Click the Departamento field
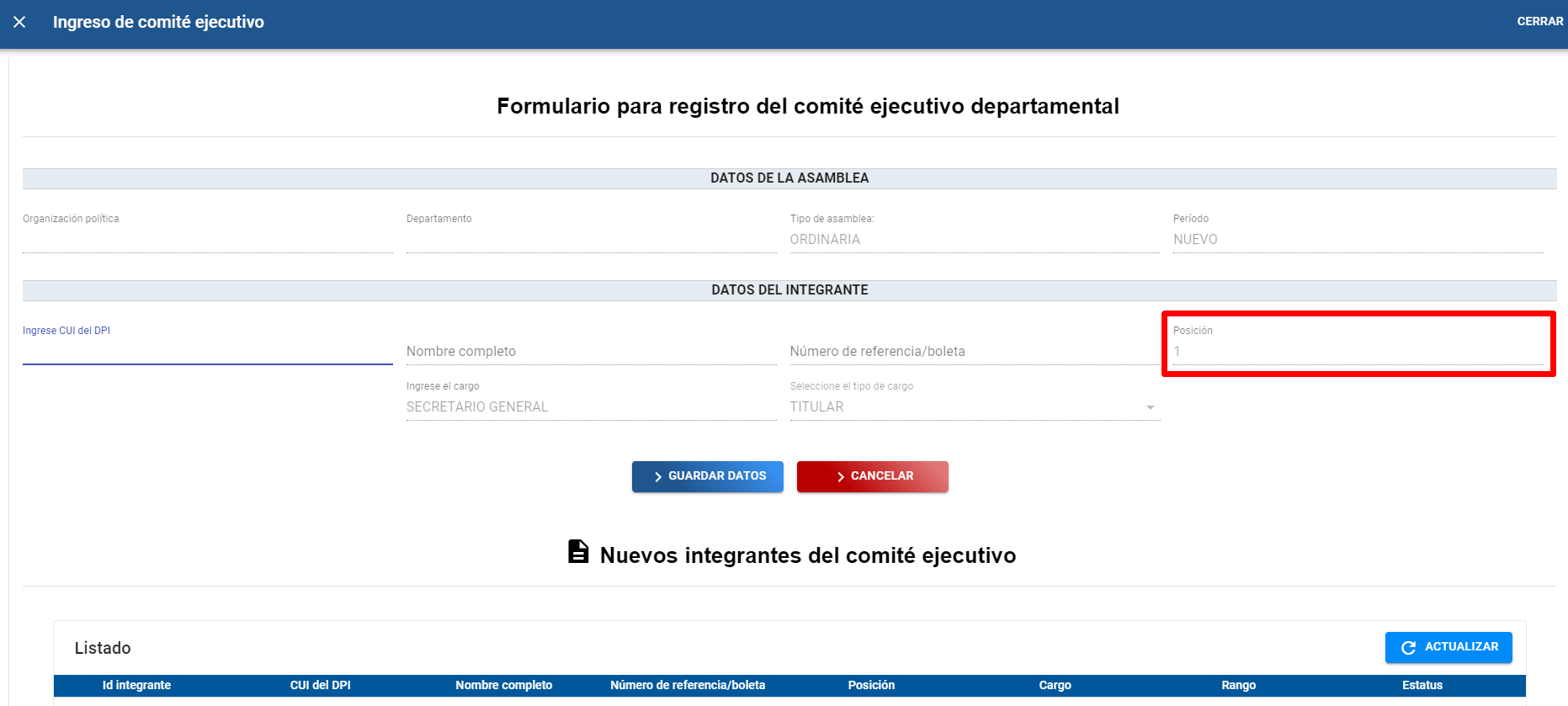Screen dimensions: 1568x706 click(590, 240)
